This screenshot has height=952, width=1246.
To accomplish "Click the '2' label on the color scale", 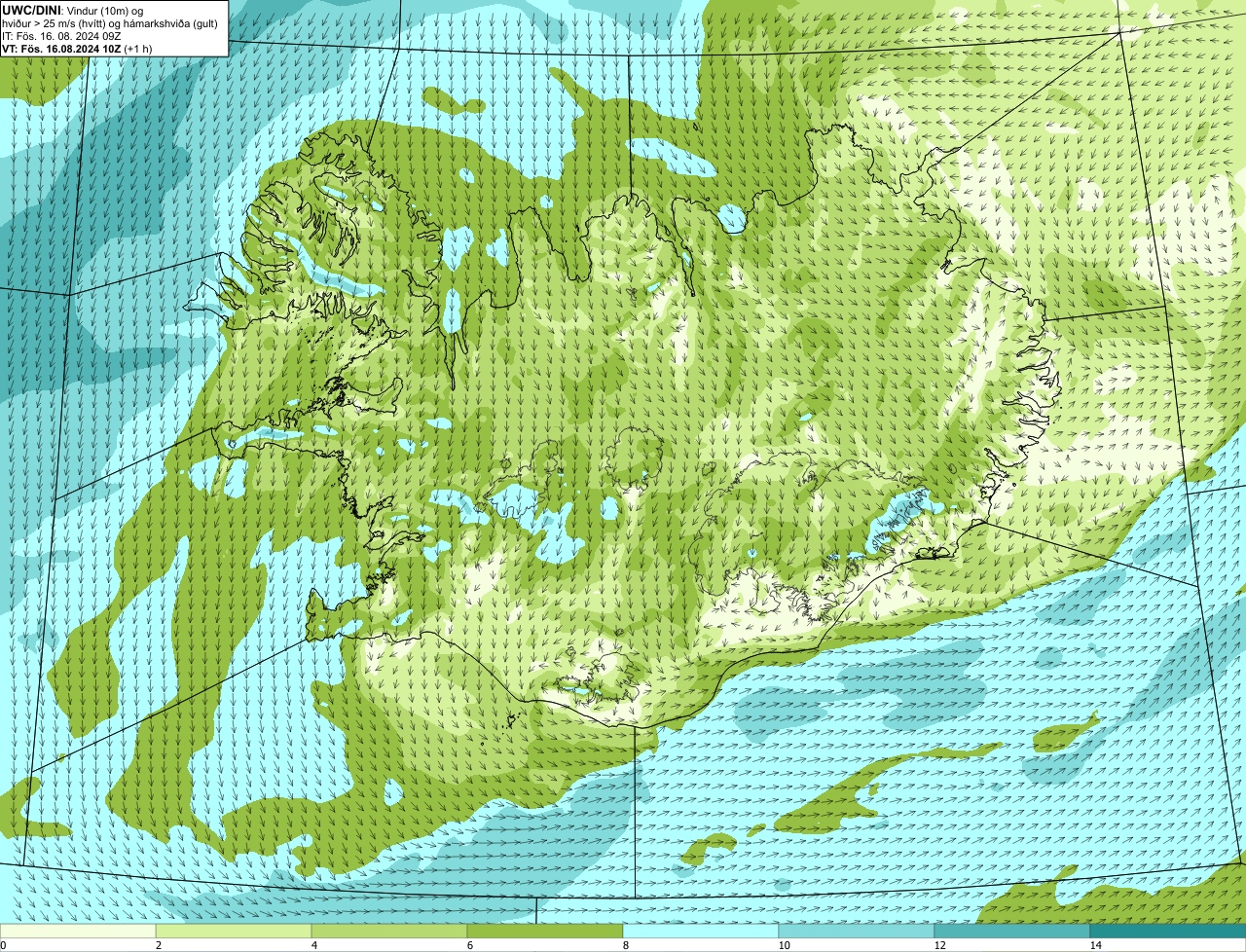I will (159, 945).
